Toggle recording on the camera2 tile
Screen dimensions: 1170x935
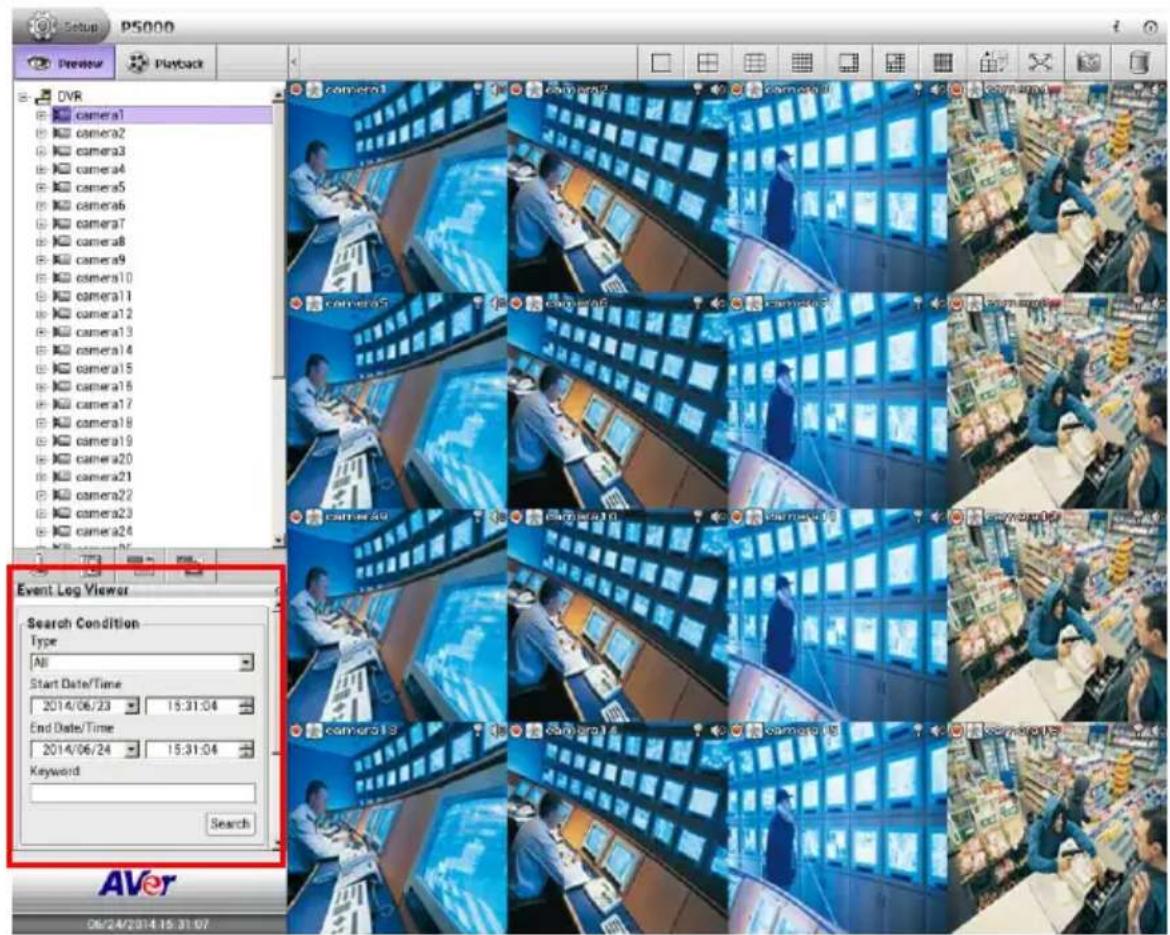[516, 90]
